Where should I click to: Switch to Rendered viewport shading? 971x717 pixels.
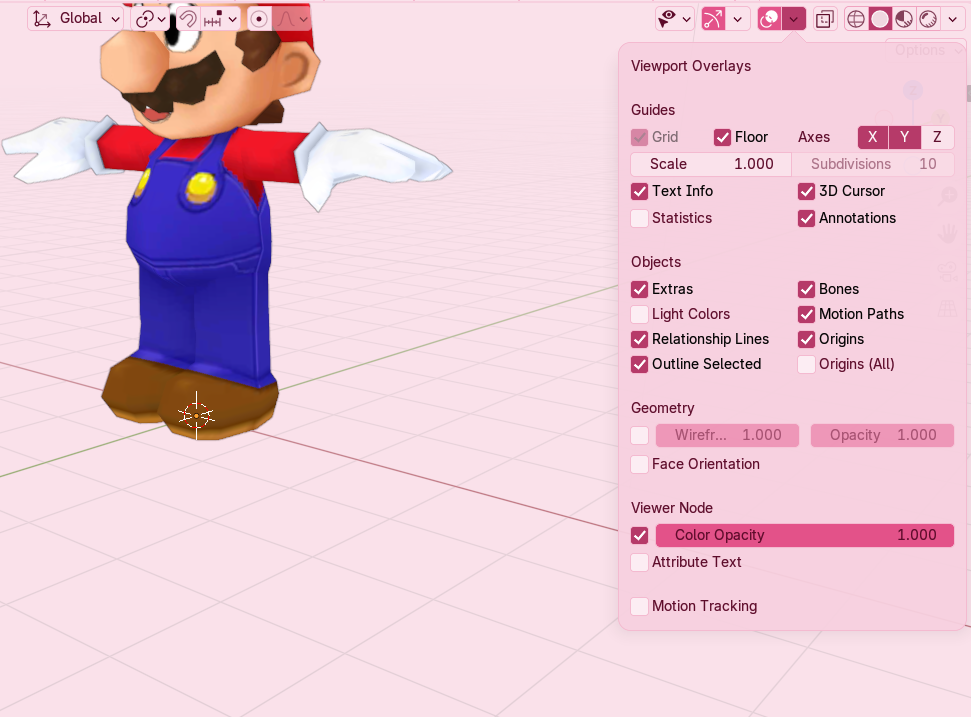[x=928, y=19]
